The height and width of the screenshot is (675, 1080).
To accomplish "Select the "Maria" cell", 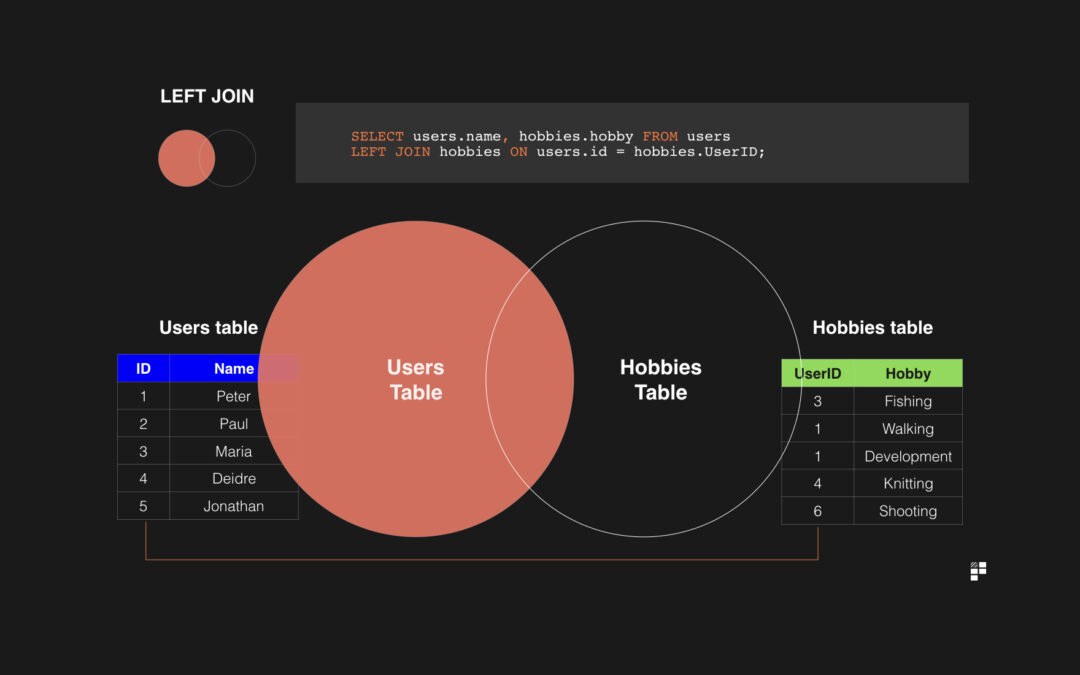I will (x=233, y=451).
